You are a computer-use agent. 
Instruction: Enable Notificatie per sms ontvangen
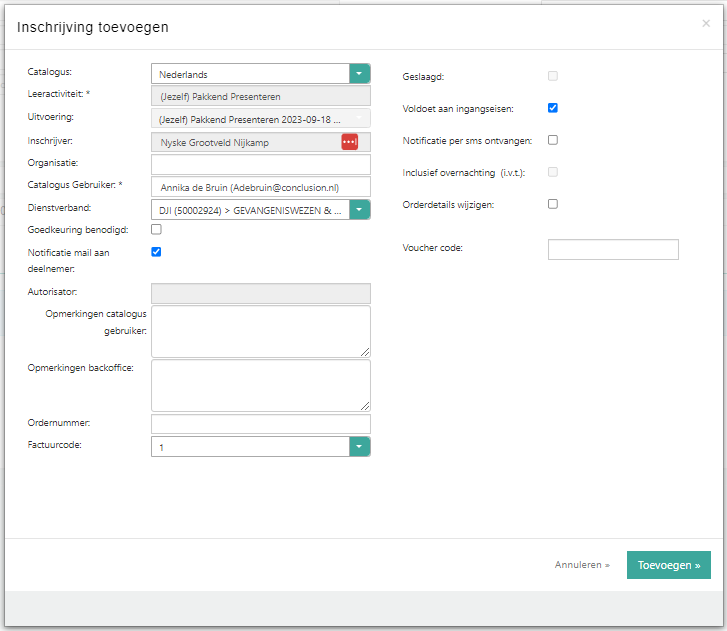click(553, 140)
